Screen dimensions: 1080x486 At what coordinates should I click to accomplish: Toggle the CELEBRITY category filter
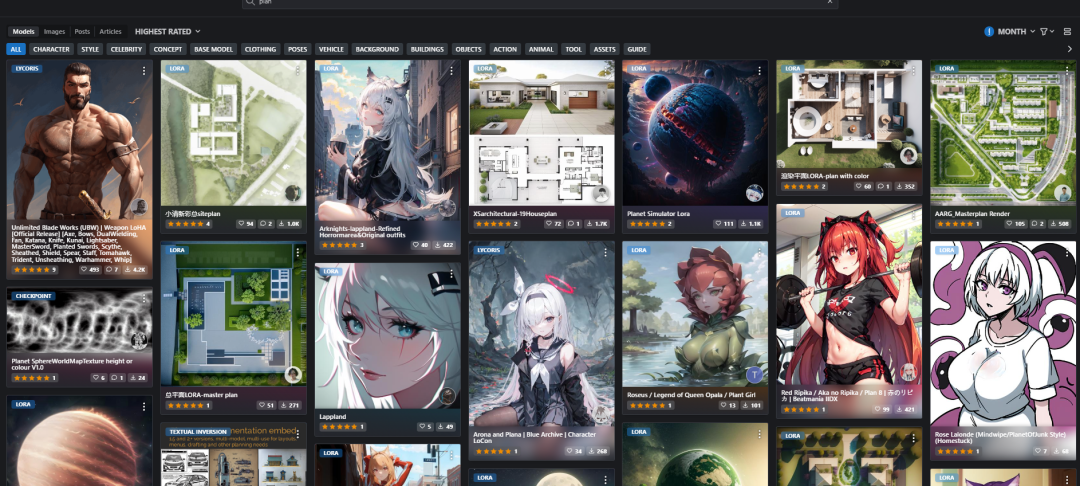(x=126, y=50)
